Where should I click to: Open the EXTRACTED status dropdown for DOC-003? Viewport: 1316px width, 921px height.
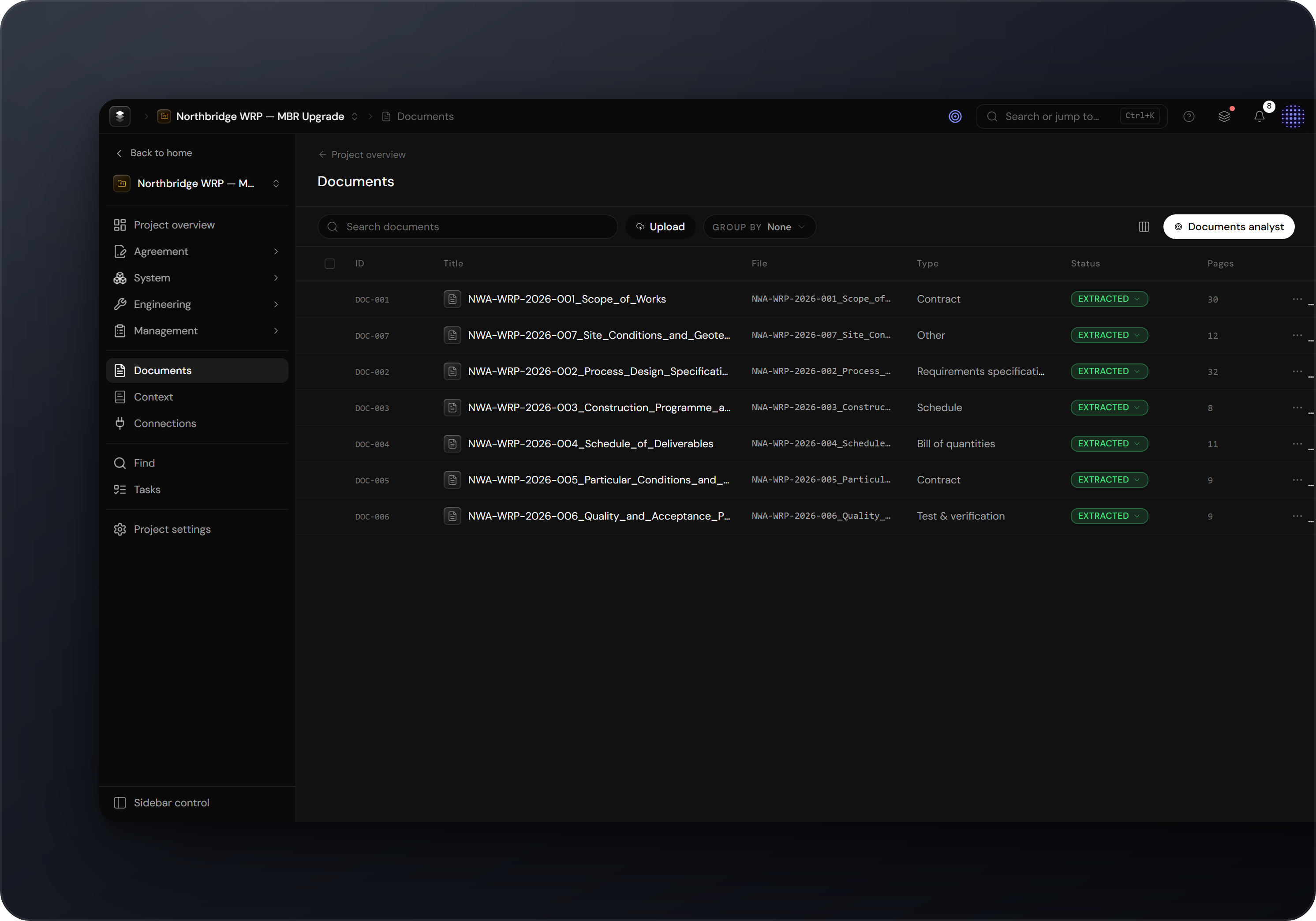tap(1109, 408)
